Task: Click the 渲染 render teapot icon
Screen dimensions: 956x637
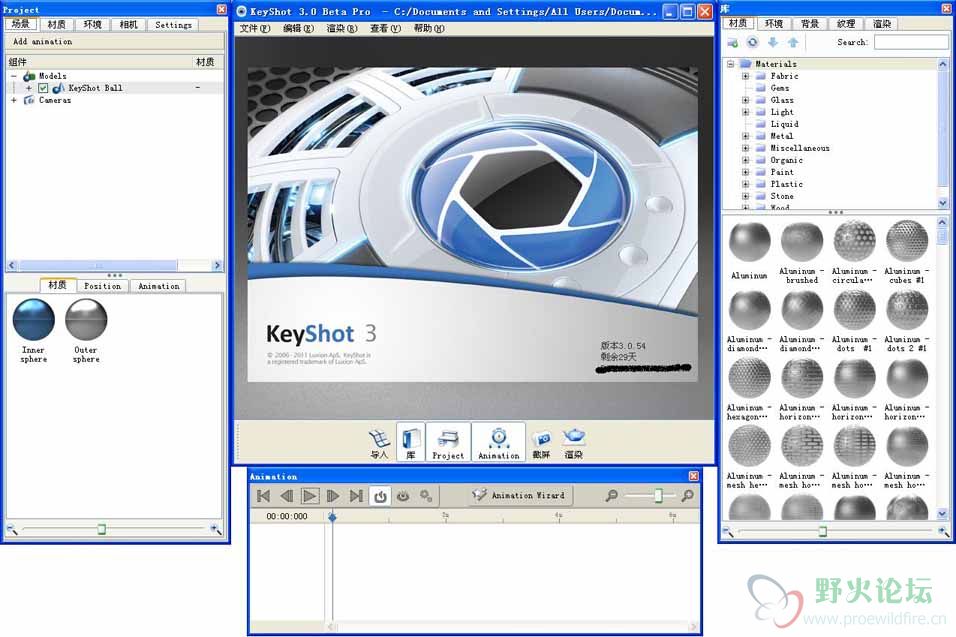Action: pyautogui.click(x=574, y=443)
